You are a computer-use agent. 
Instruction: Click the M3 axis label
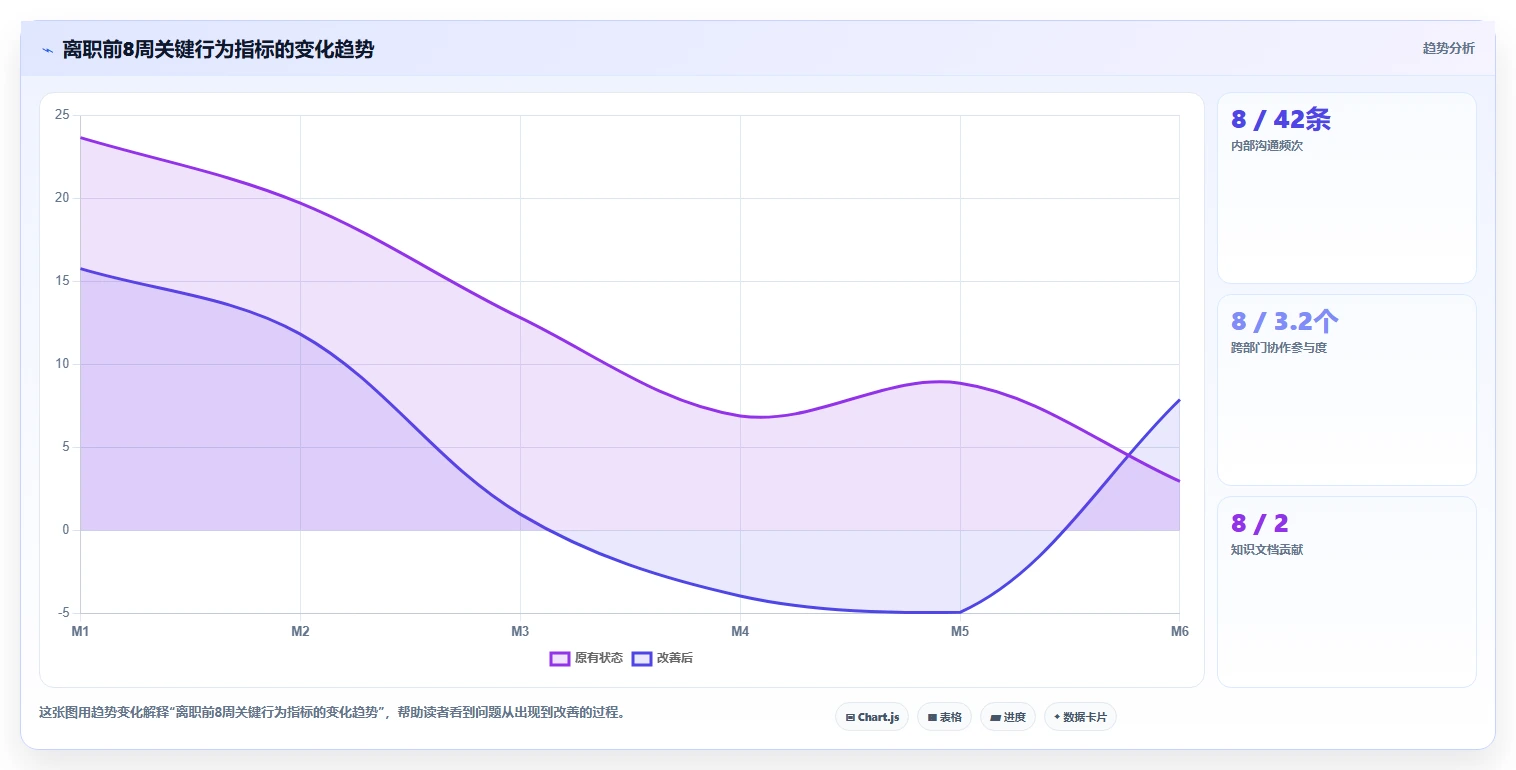(520, 631)
